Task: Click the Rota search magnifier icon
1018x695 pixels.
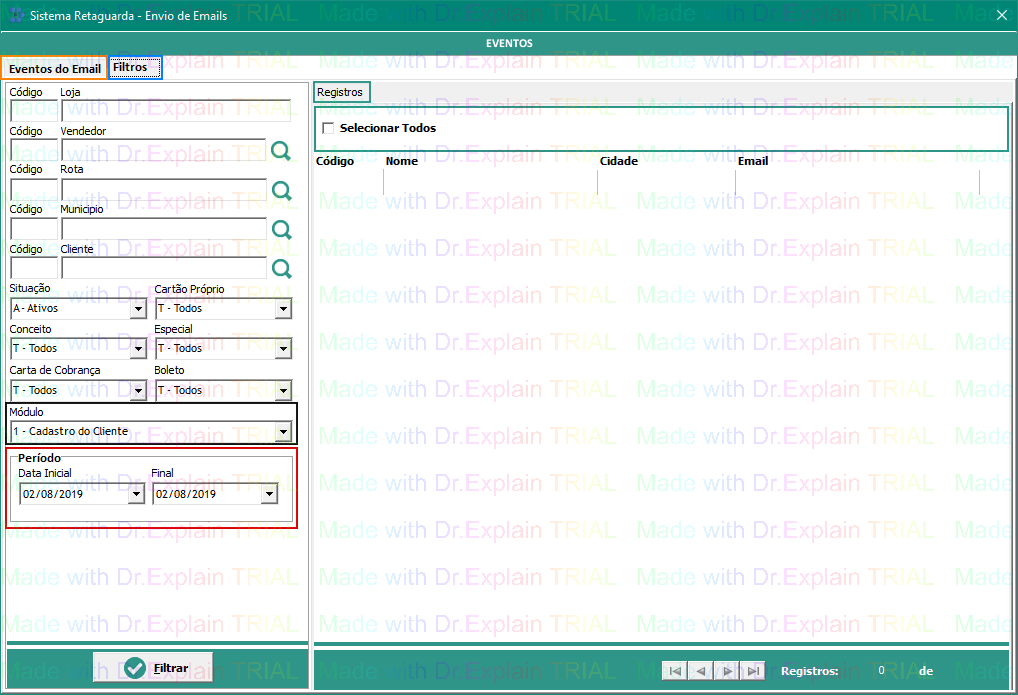Action: pos(281,190)
